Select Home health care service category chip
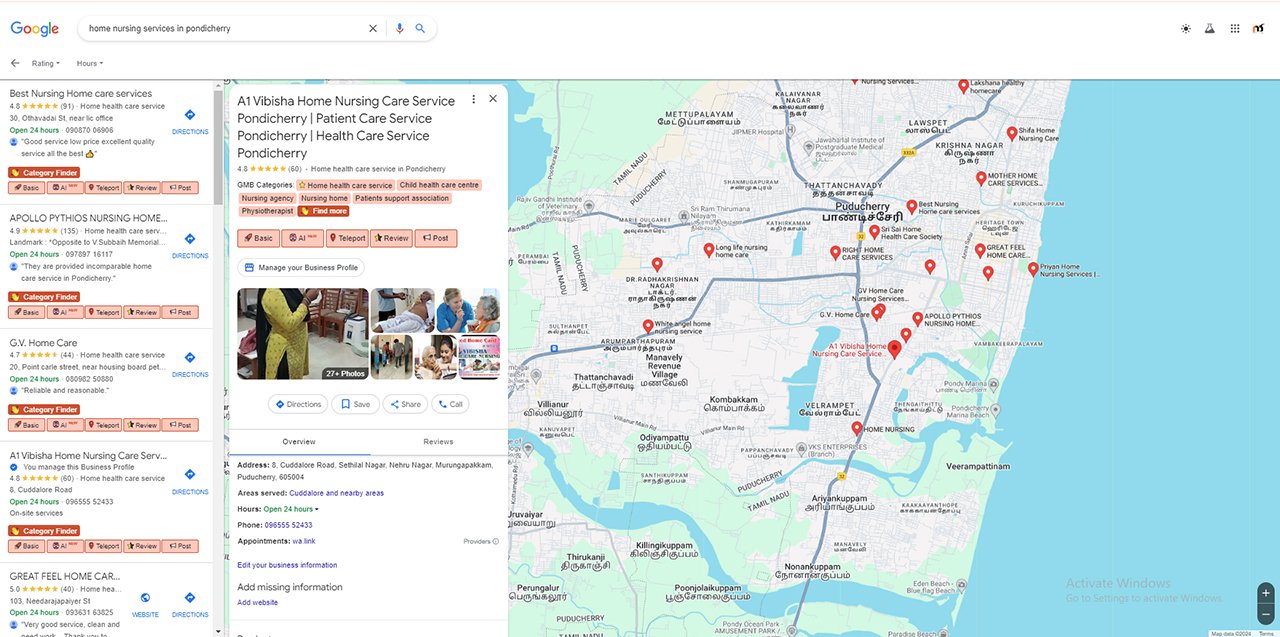 (x=345, y=185)
